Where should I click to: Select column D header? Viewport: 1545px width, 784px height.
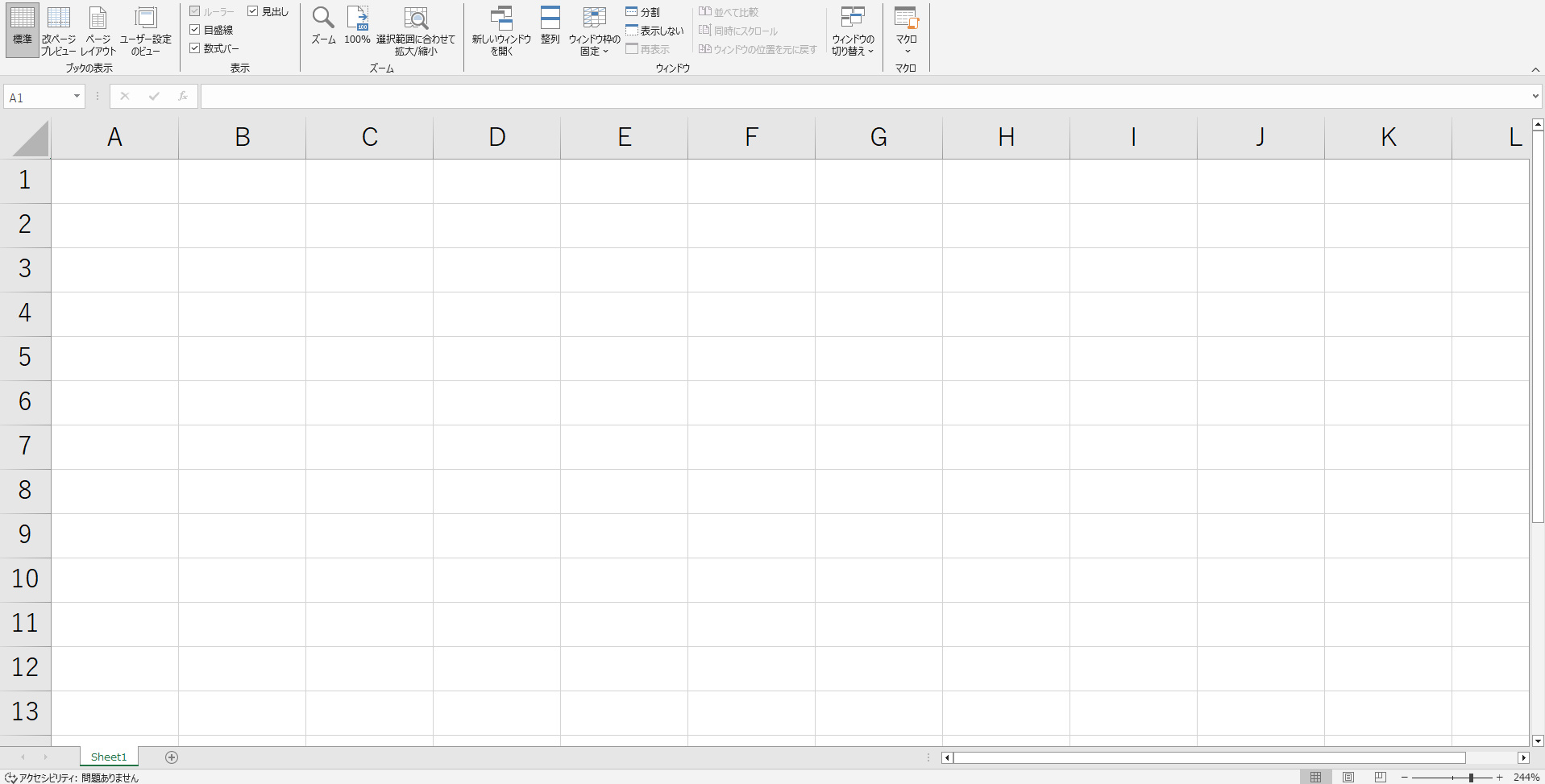click(496, 138)
